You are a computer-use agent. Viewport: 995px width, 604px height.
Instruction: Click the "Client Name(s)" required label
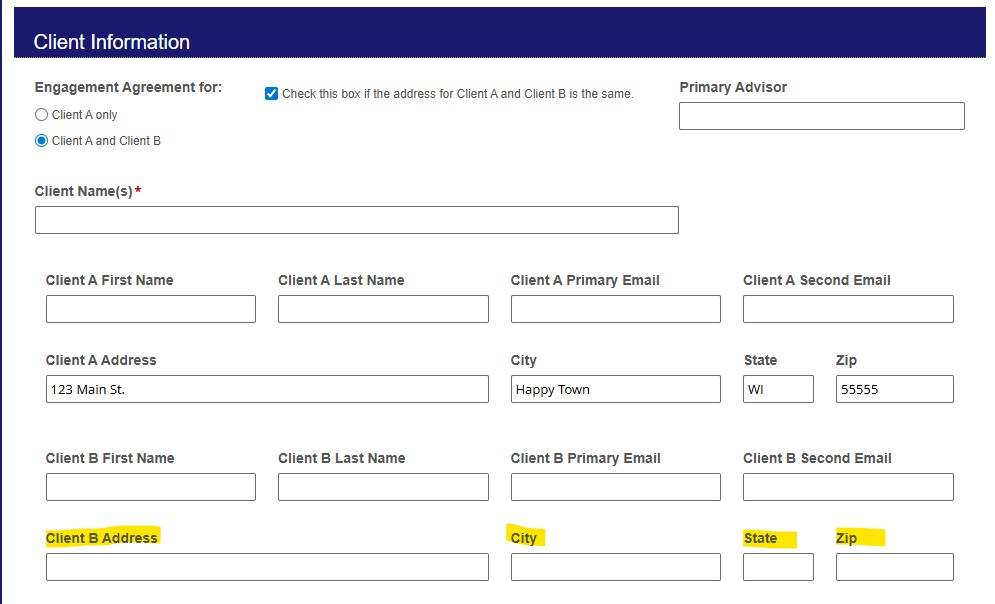pyautogui.click(x=88, y=192)
